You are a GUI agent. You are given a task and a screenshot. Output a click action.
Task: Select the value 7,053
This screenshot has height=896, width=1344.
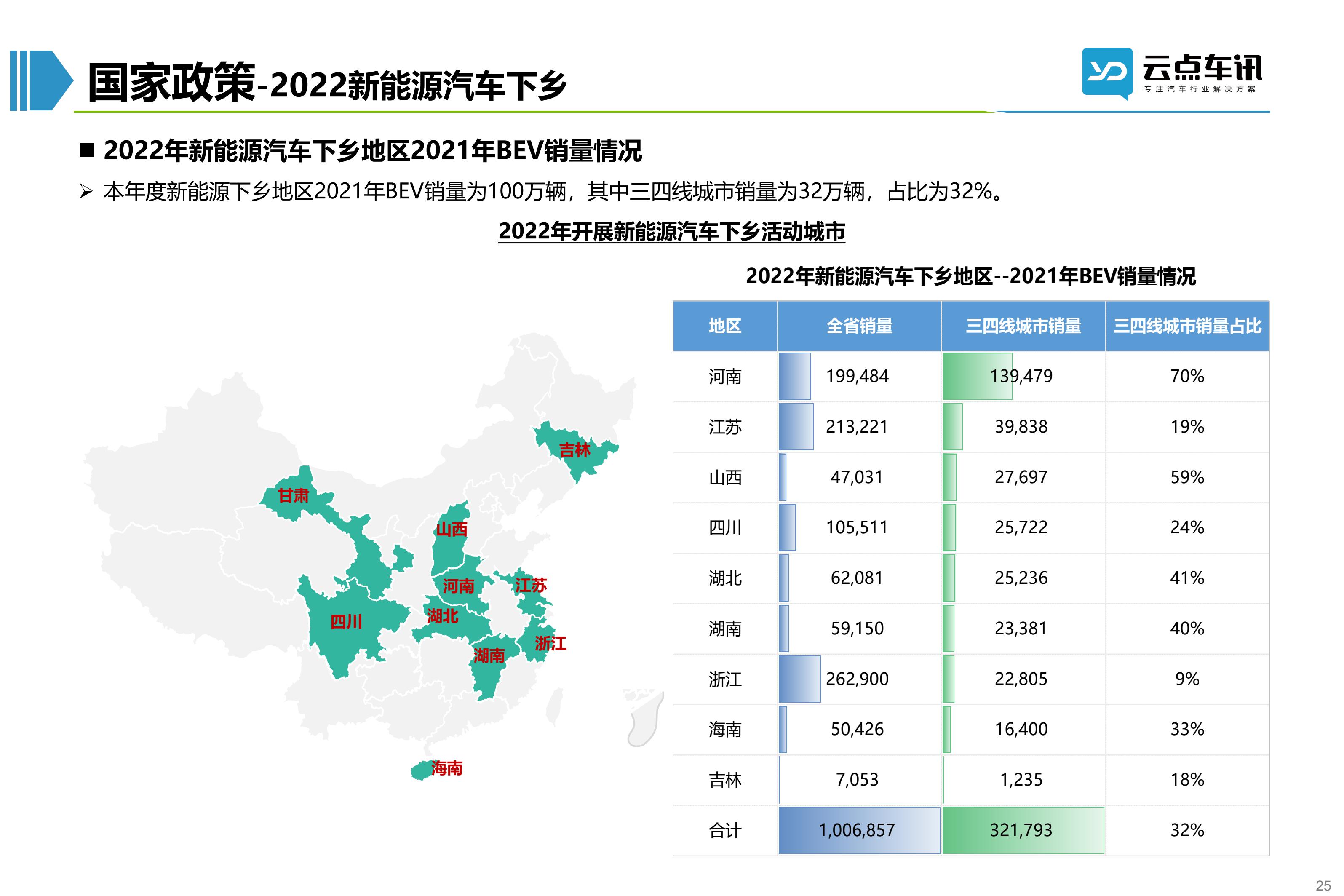pyautogui.click(x=857, y=779)
